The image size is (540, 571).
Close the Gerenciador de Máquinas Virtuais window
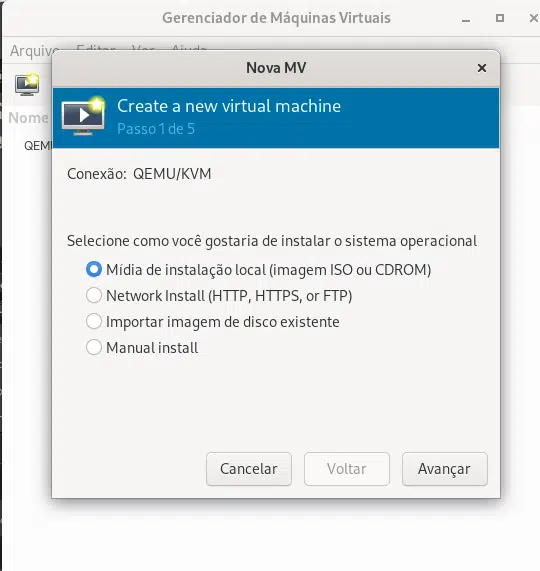click(x=533, y=18)
